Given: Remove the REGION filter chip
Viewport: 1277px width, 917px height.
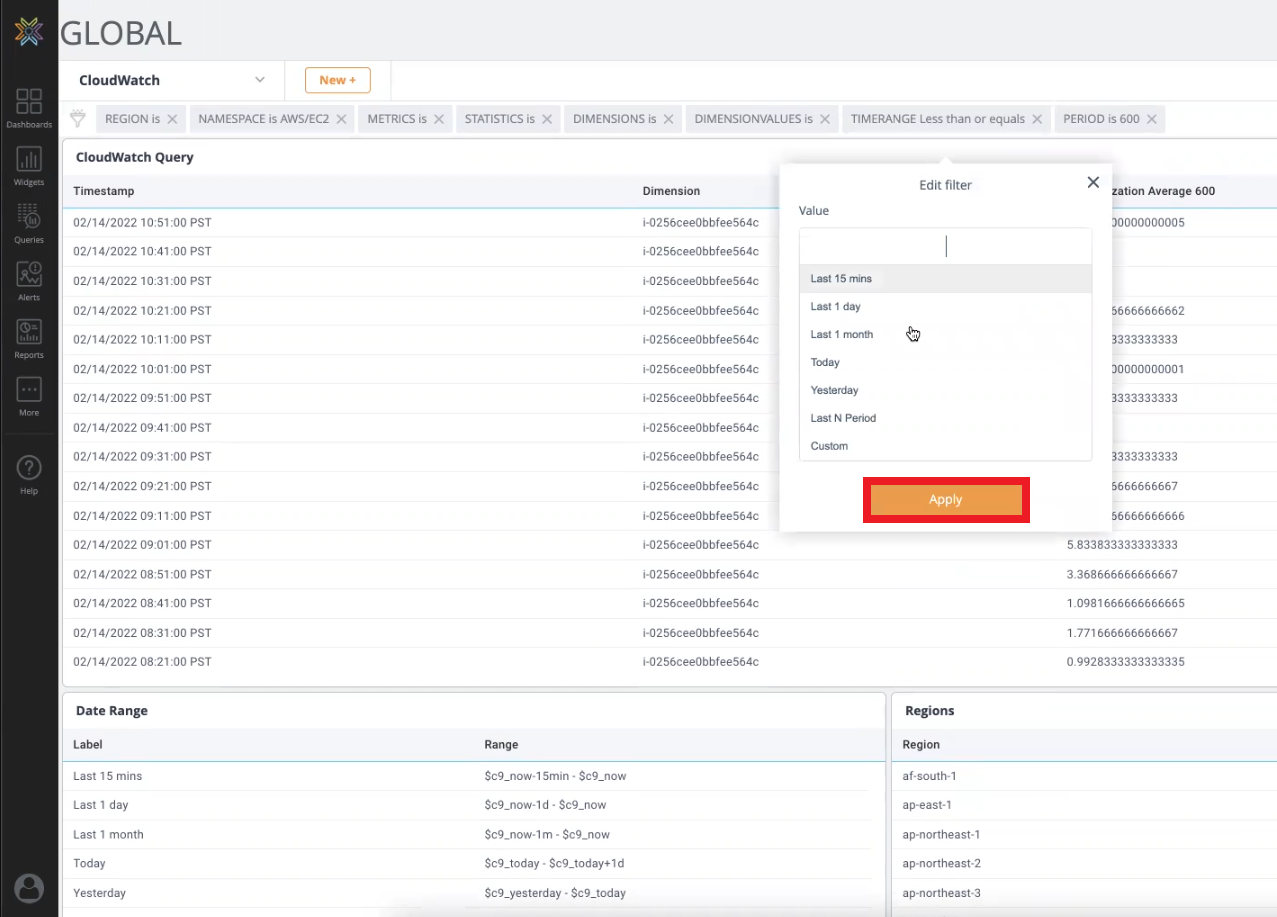Looking at the screenshot, I should [172, 119].
